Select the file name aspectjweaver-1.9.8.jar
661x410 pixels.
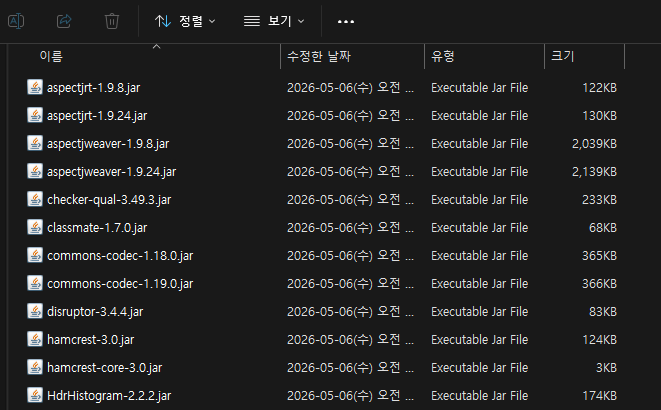pyautogui.click(x=108, y=144)
